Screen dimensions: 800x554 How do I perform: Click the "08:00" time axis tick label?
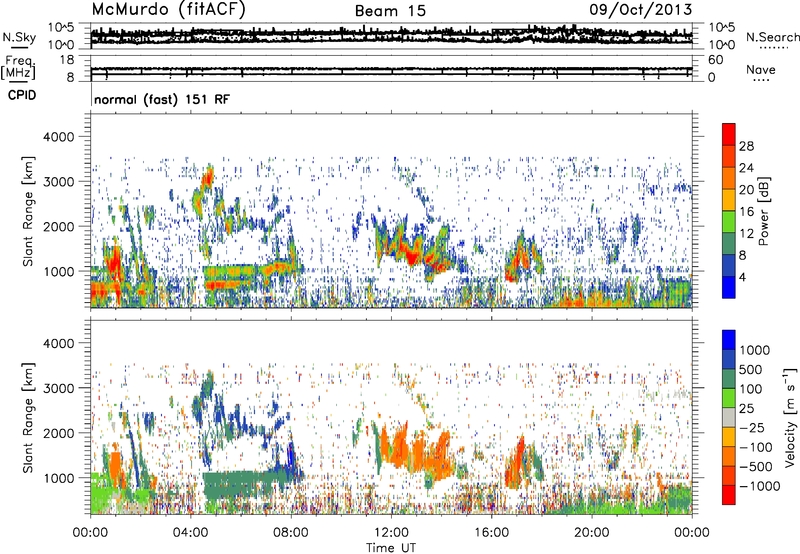pos(290,533)
